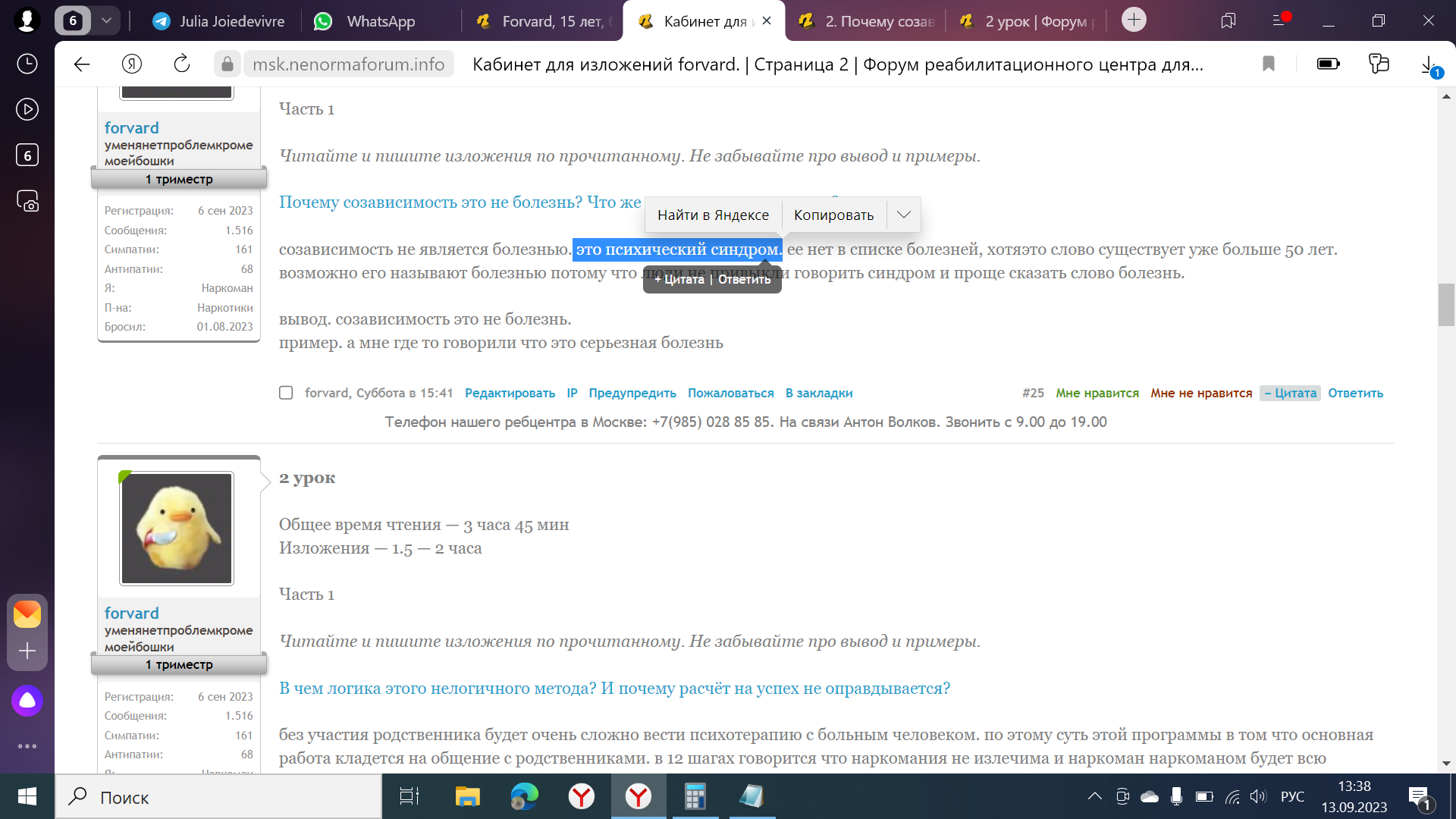Click the page reload icon

click(x=183, y=64)
